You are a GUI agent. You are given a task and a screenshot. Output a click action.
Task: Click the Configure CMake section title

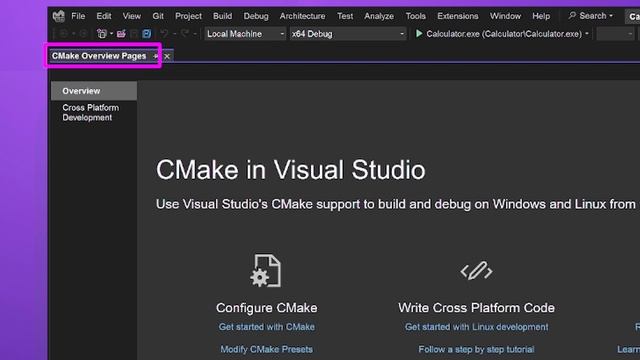tap(267, 308)
